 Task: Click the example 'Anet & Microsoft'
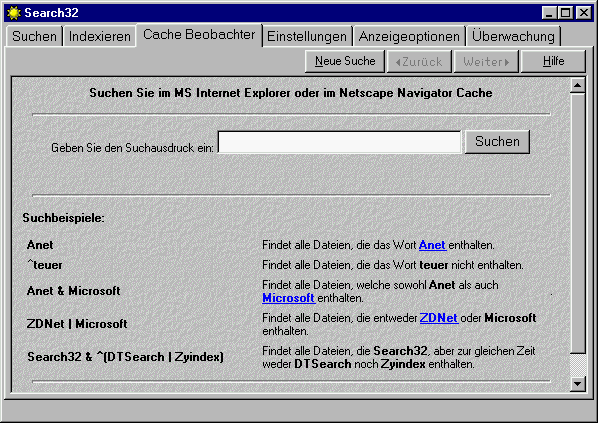click(74, 291)
